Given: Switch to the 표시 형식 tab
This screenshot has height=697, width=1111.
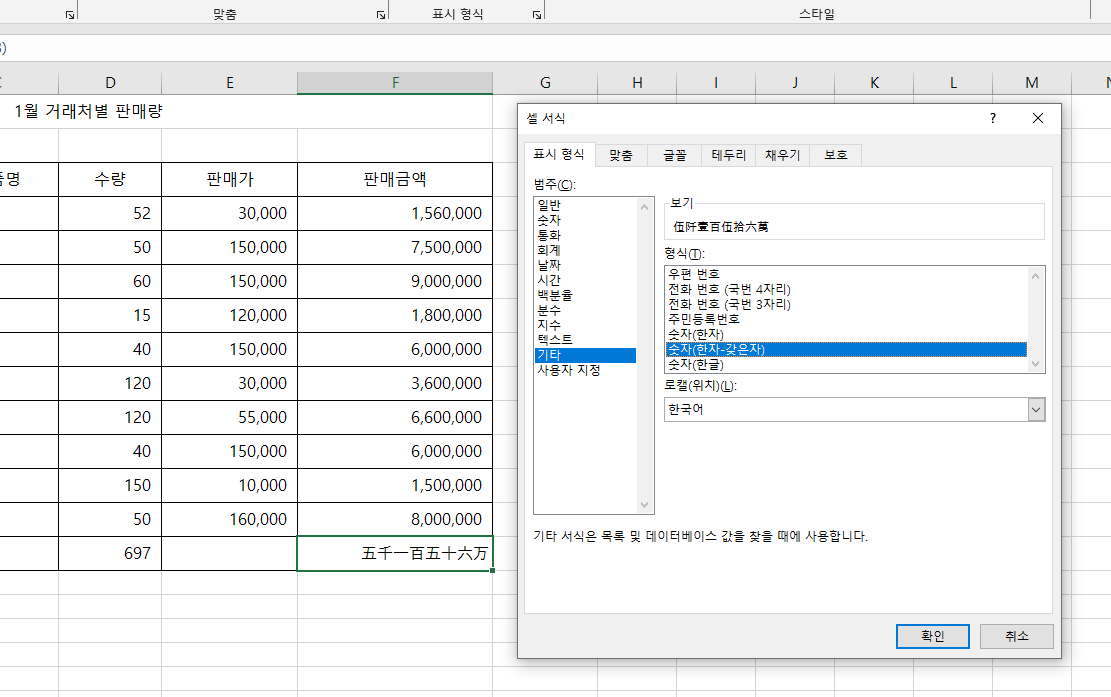Looking at the screenshot, I should click(558, 154).
